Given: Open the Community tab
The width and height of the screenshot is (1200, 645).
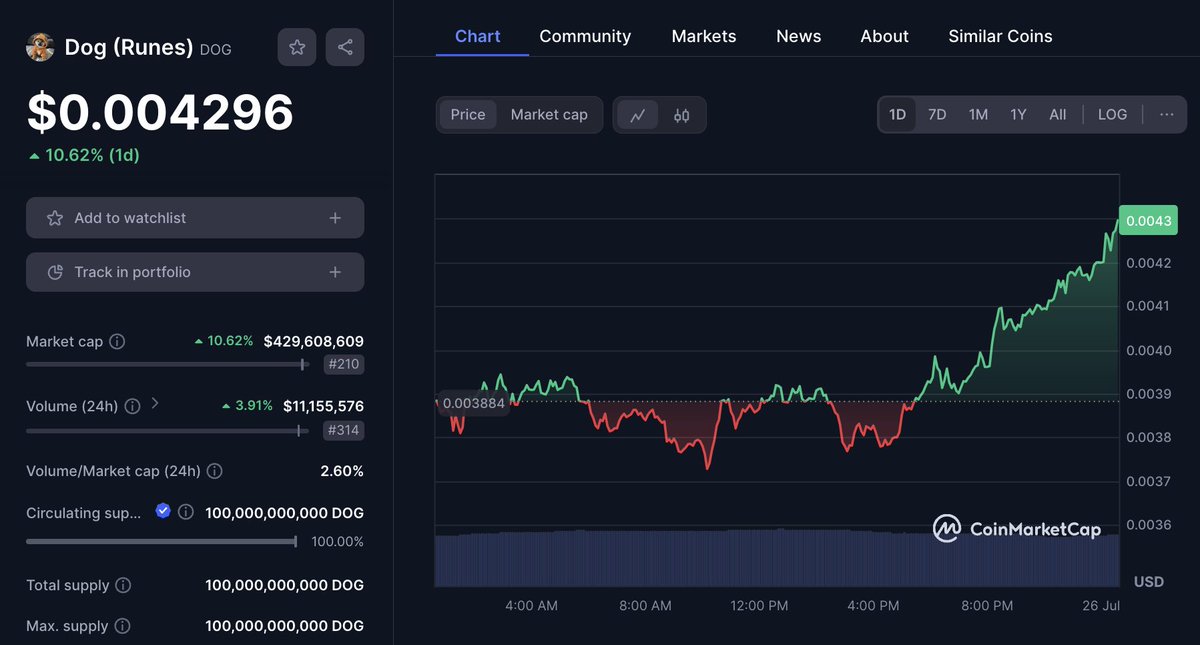Looking at the screenshot, I should 585,36.
